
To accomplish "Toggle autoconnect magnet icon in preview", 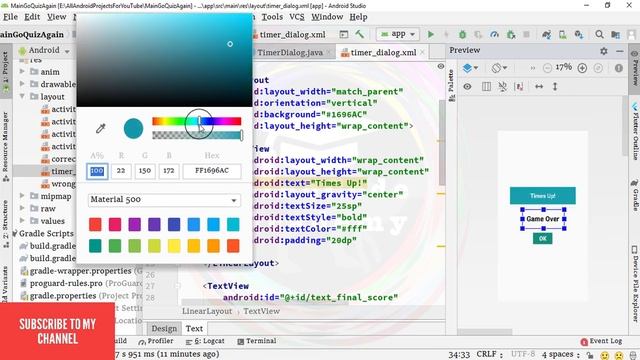I will 502,87.
